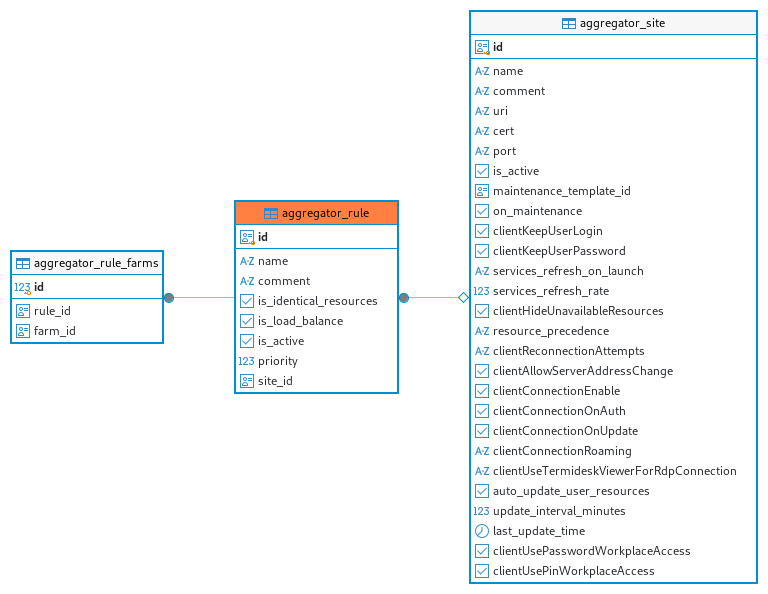Click the boolean icon beside on_maintenance

pyautogui.click(x=482, y=211)
